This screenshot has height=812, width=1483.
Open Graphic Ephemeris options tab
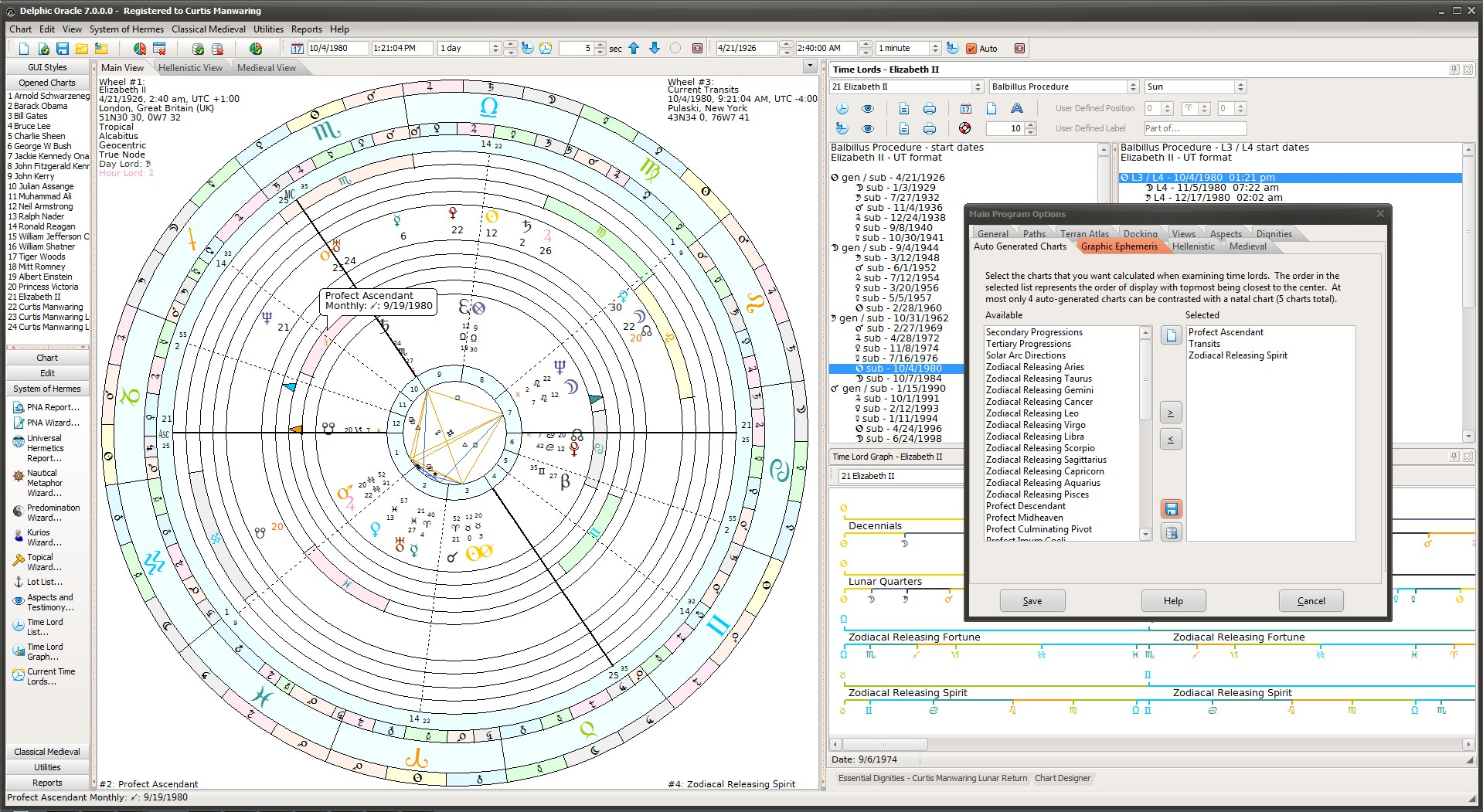[1119, 246]
